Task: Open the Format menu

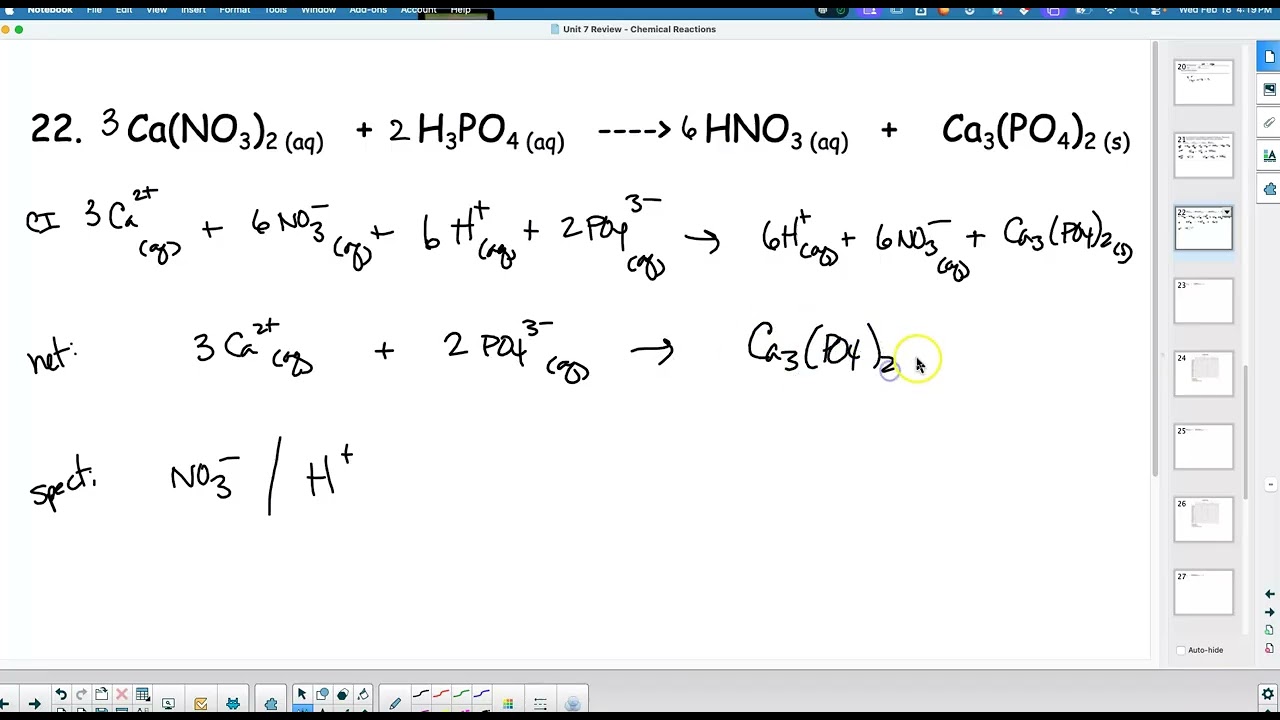Action: pyautogui.click(x=235, y=9)
